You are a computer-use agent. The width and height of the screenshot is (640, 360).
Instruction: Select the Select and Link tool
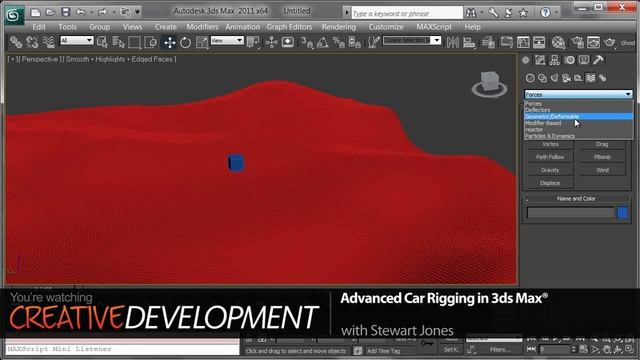coord(16,42)
